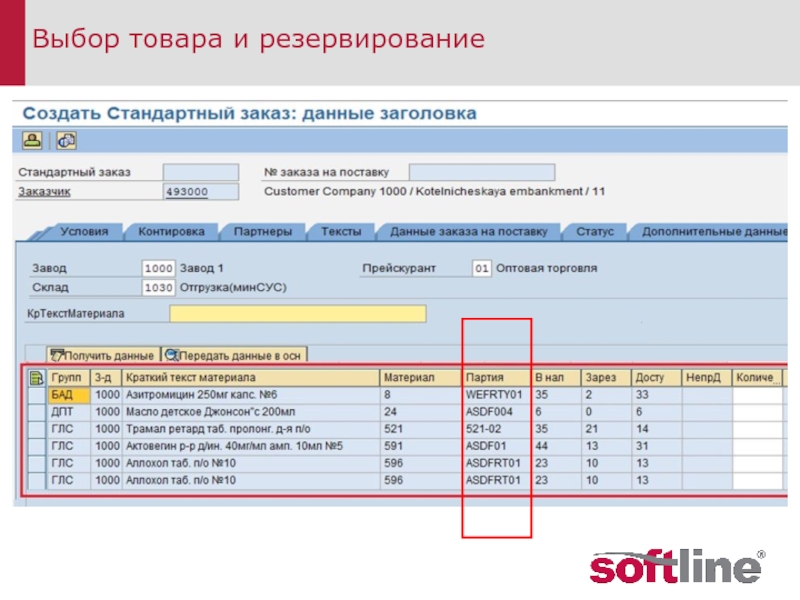
Task: Click batch cell 521-02
Action: coord(496,429)
